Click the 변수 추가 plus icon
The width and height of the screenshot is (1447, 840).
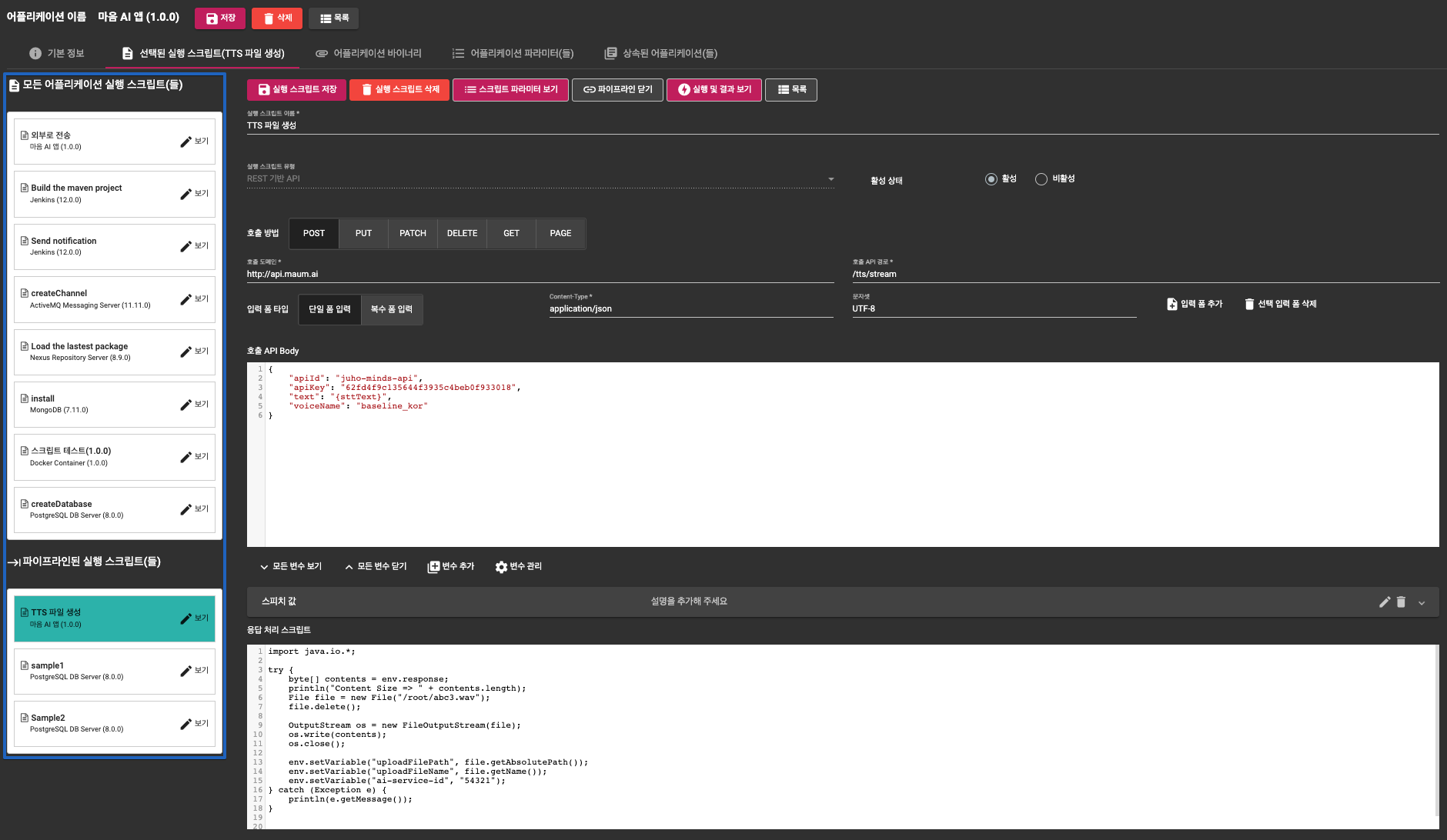[433, 567]
